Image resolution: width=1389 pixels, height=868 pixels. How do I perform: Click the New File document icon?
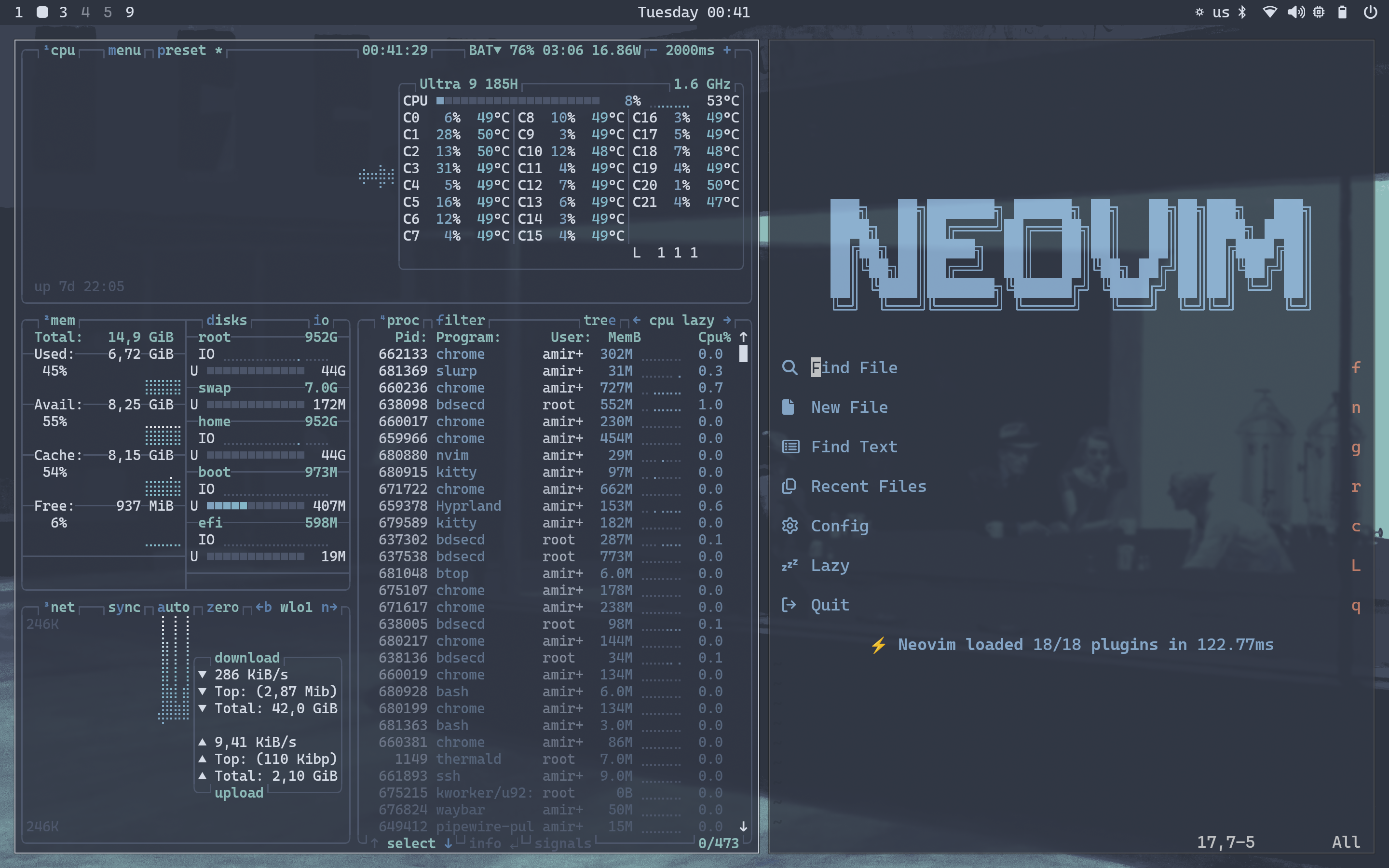tap(789, 407)
